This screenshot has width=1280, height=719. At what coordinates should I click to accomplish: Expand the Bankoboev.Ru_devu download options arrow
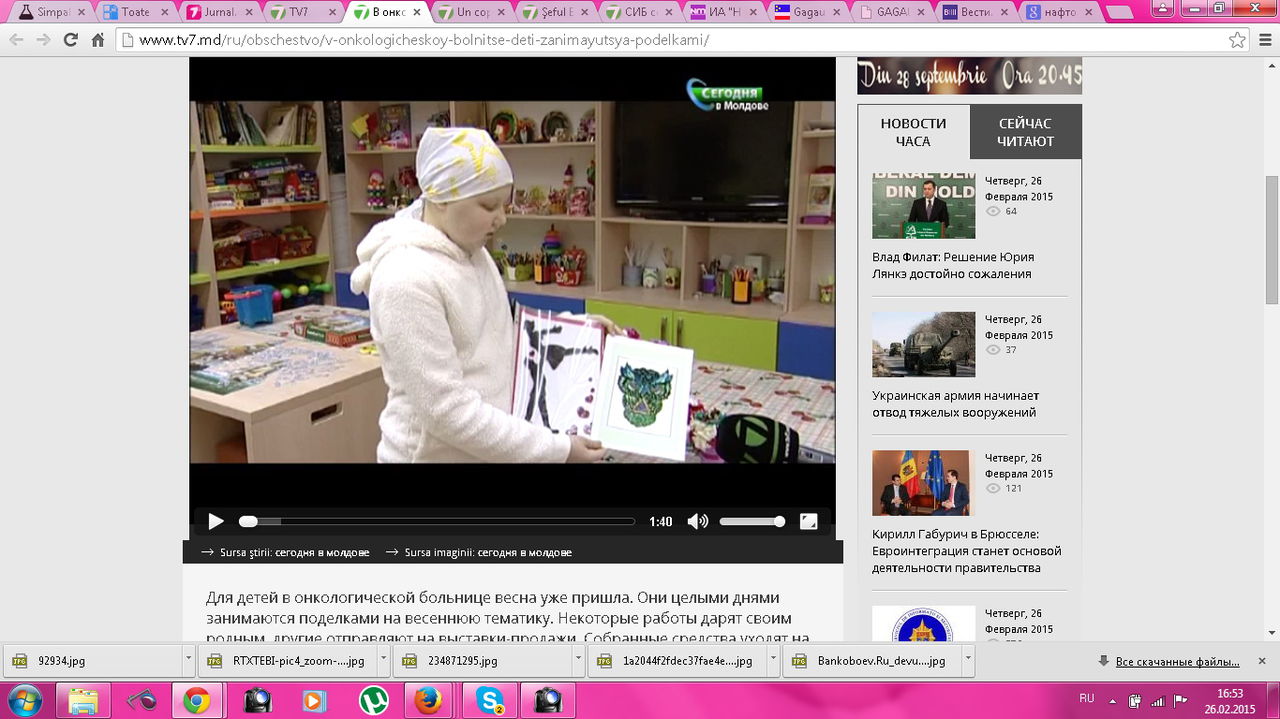coord(969,661)
